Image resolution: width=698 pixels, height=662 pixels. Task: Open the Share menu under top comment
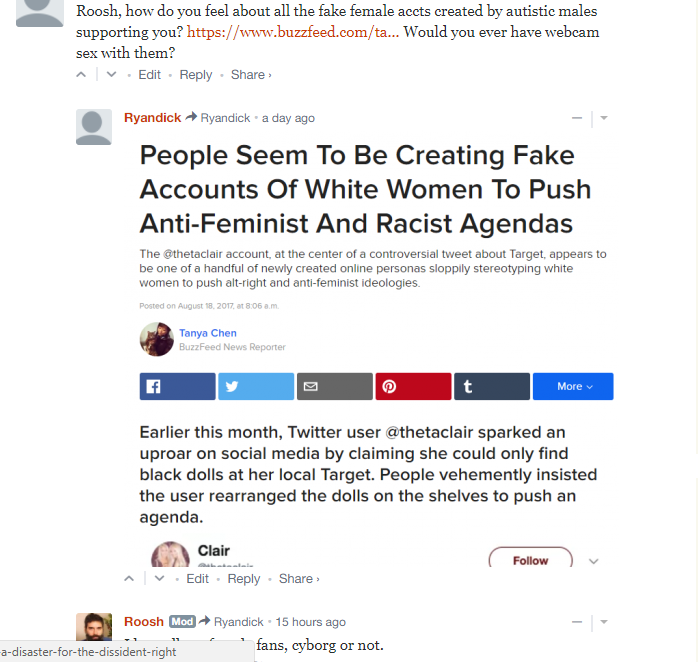click(x=251, y=75)
